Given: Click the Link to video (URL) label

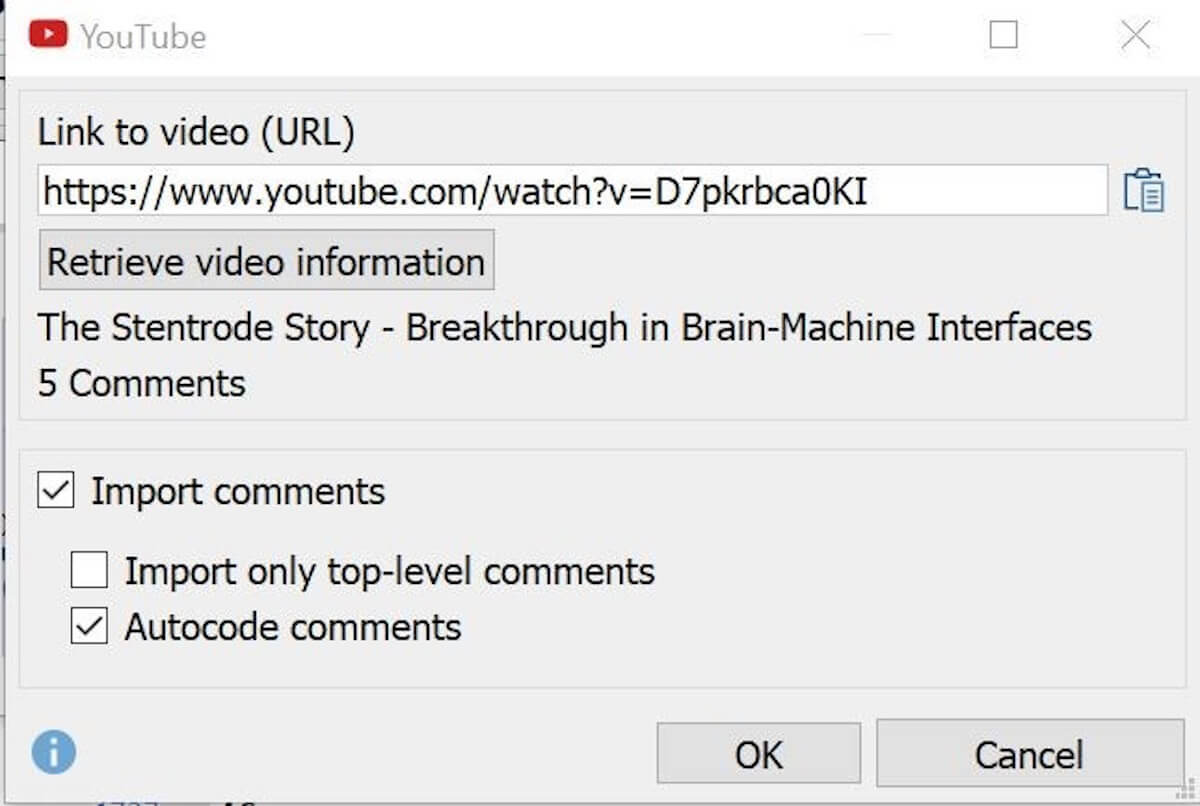Looking at the screenshot, I should tap(196, 133).
